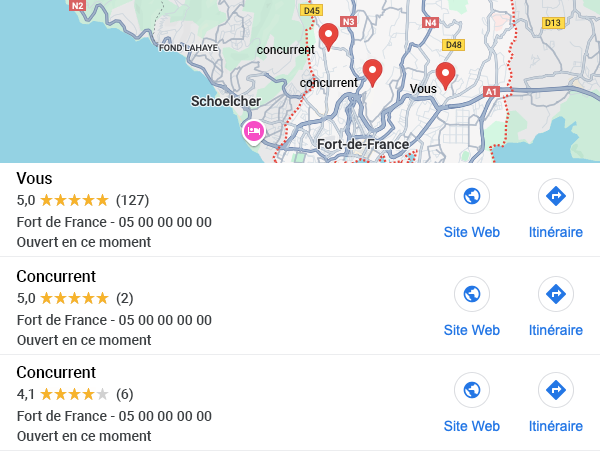This screenshot has width=600, height=454.
Task: Click the northern concurrent map pin near D45
Action: tap(328, 36)
